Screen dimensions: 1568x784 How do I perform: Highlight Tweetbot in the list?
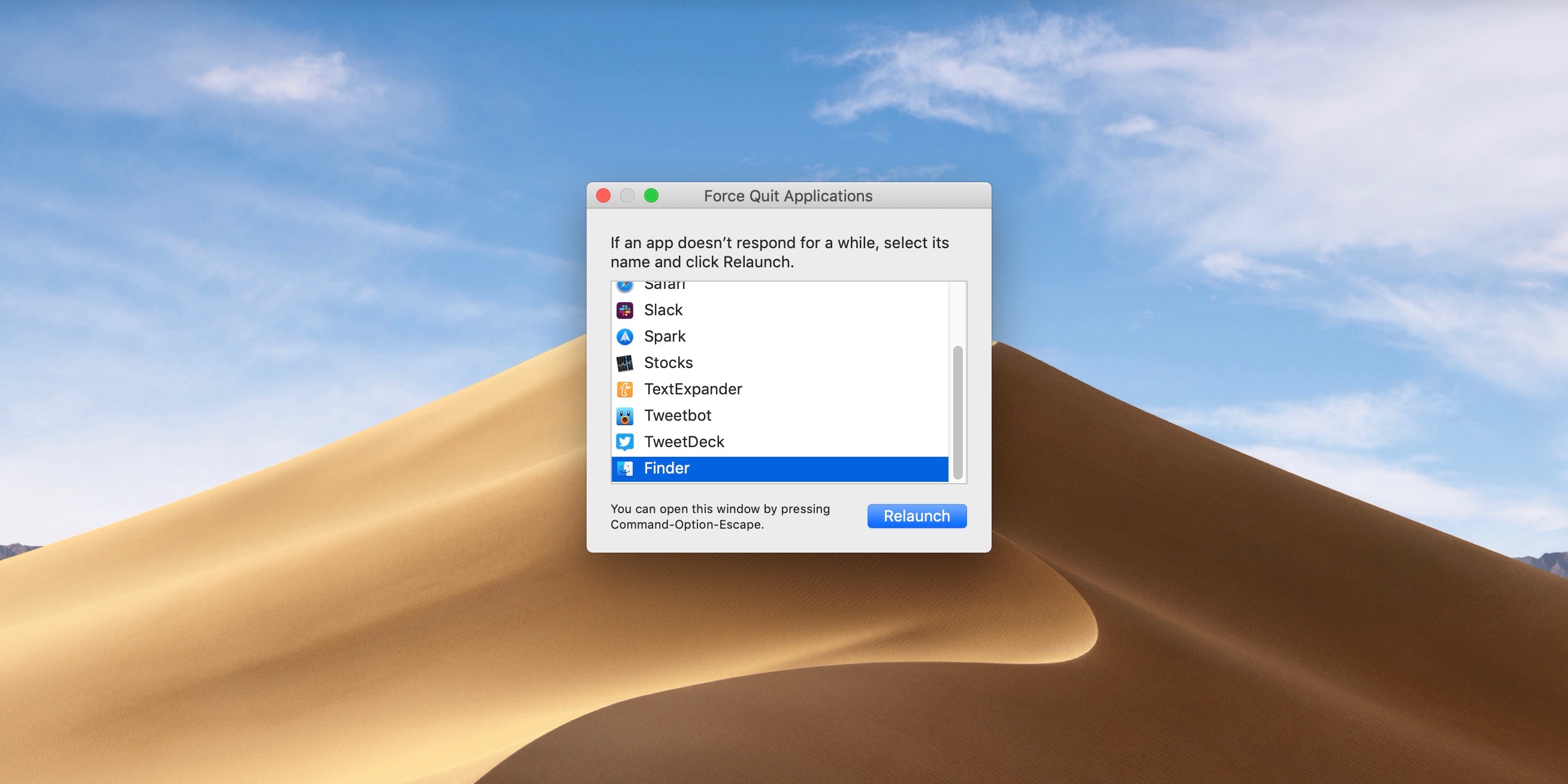(678, 416)
